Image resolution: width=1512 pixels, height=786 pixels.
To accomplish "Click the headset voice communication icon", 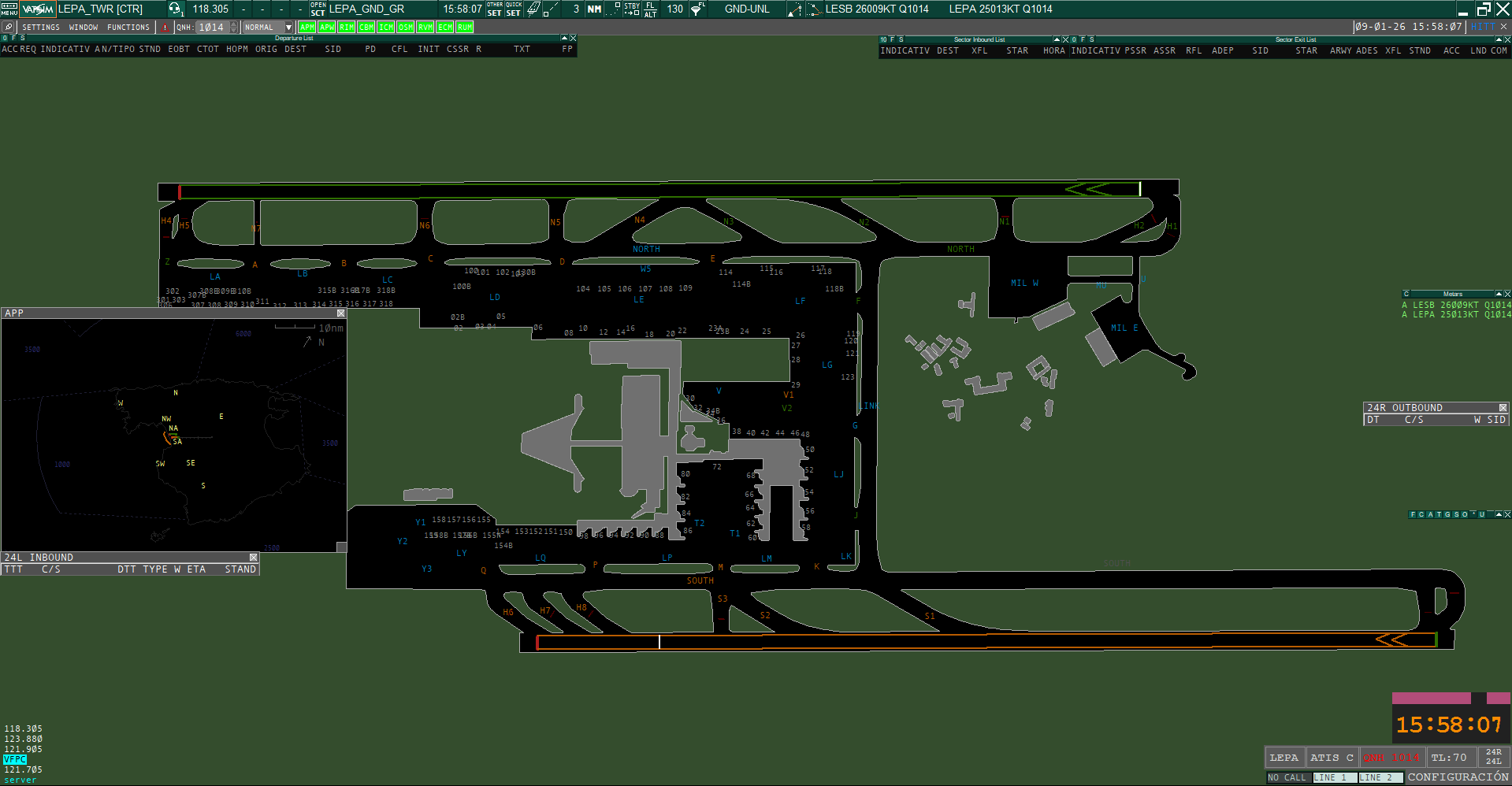I will coord(175,9).
